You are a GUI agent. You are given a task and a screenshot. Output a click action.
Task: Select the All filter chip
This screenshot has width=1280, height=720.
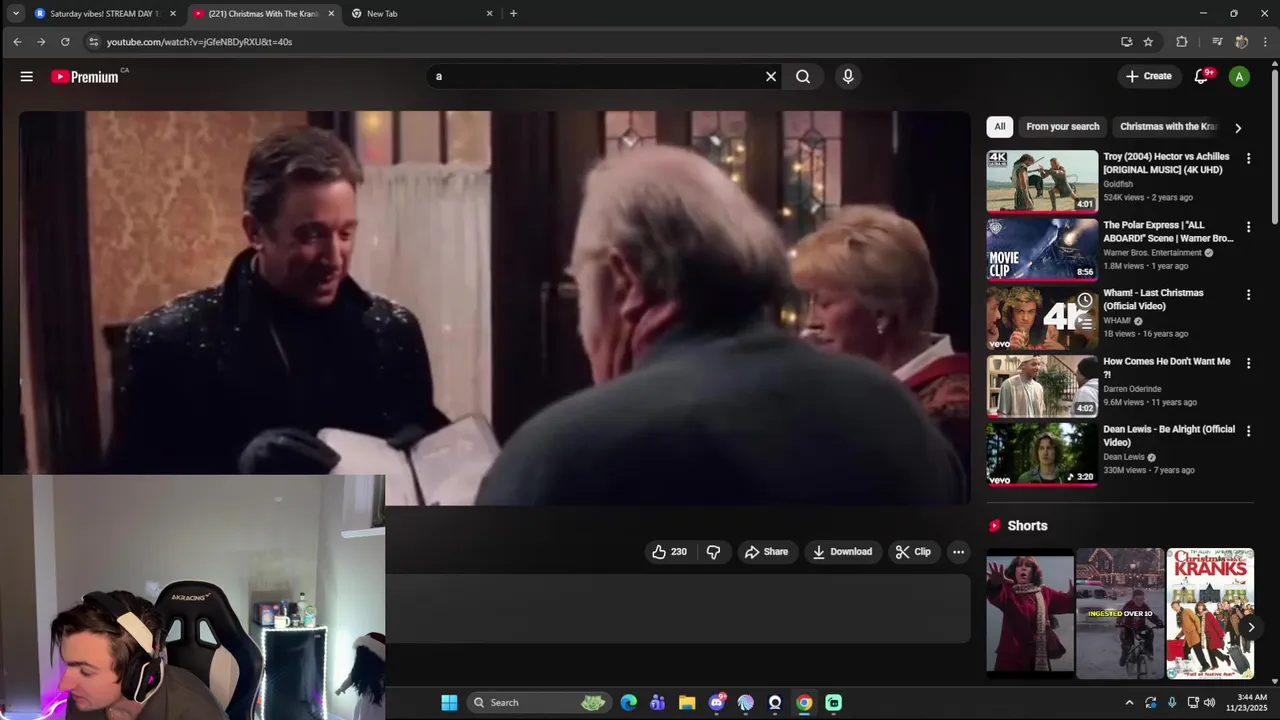pos(999,127)
